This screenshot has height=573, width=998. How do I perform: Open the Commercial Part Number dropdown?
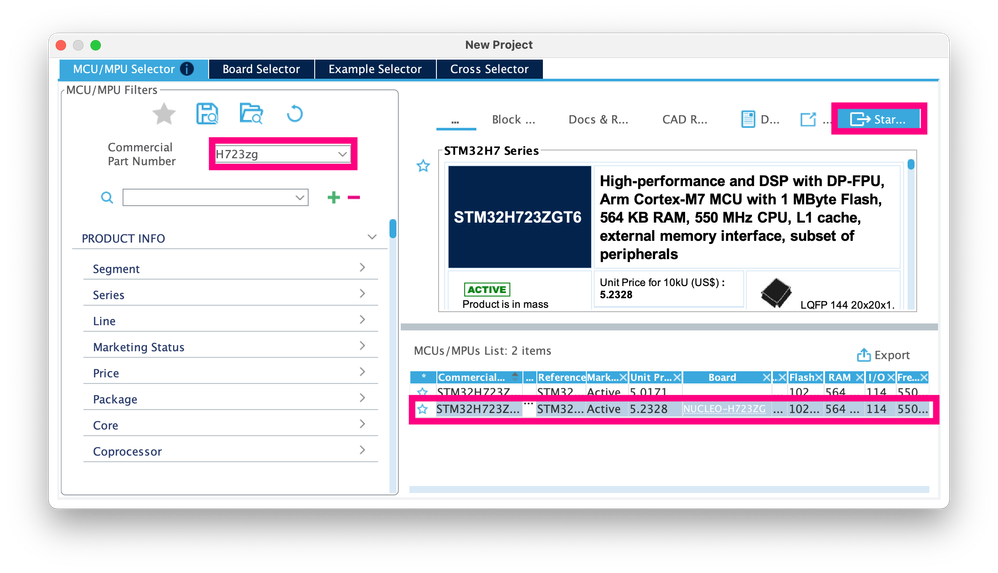point(342,154)
